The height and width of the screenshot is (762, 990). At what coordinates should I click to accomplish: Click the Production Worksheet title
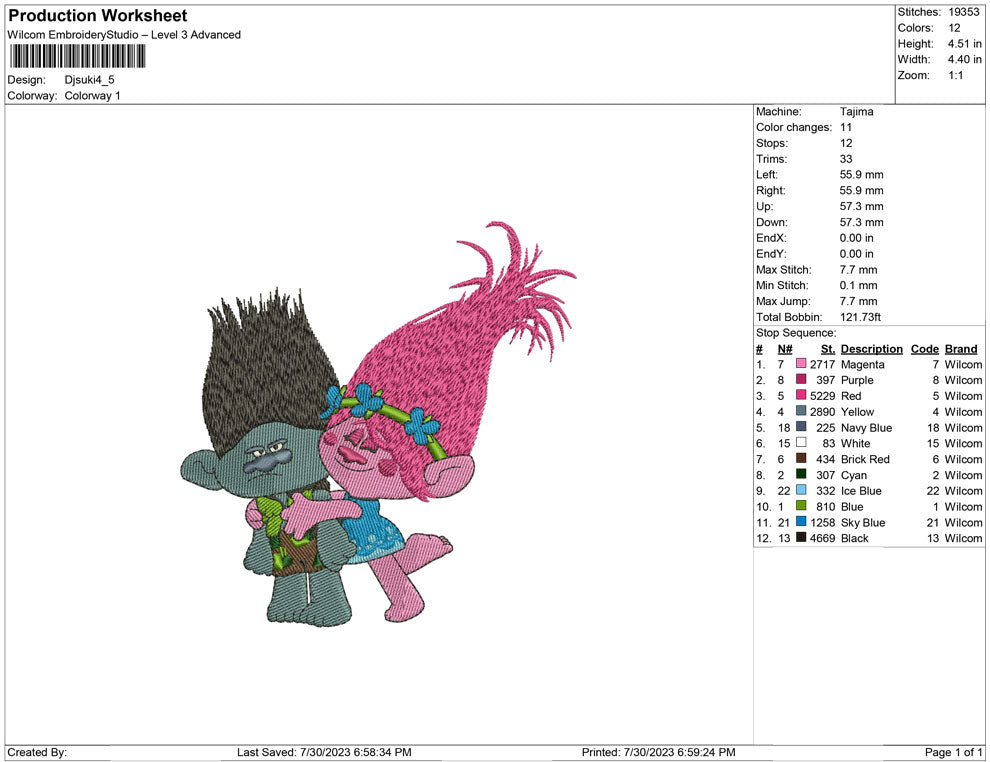(x=98, y=16)
